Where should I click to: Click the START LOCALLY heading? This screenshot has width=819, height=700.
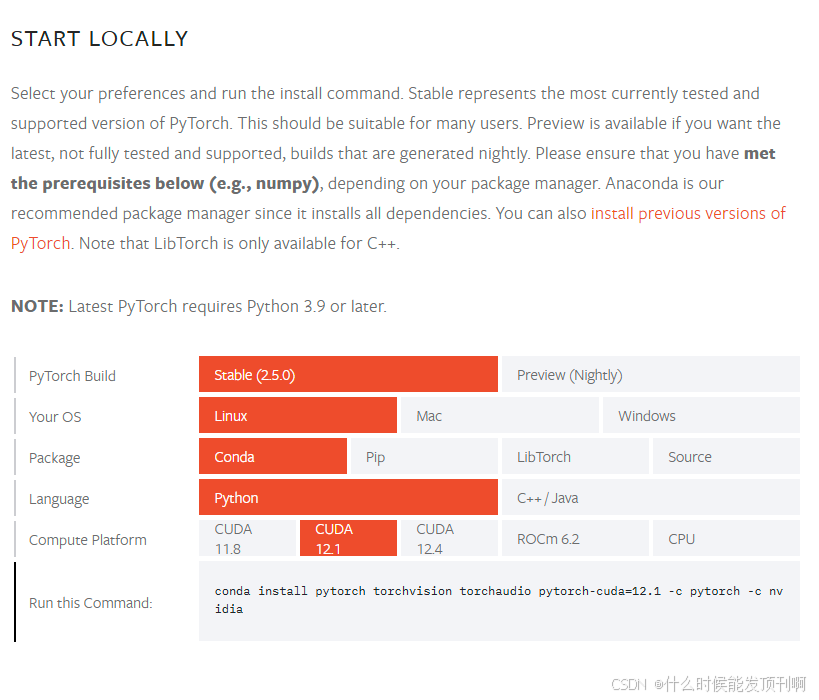pyautogui.click(x=99, y=39)
